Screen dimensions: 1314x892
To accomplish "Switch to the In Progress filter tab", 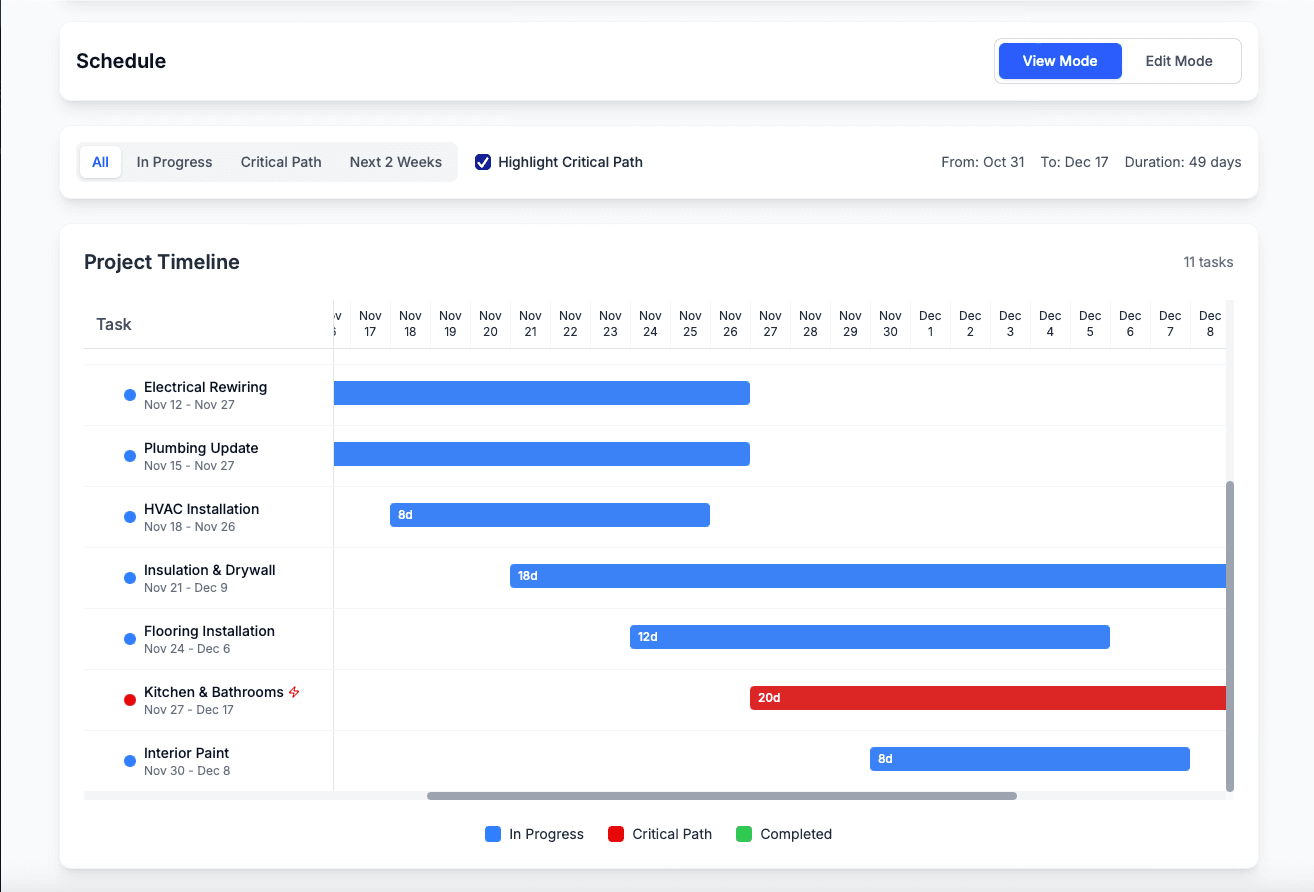I will (174, 161).
